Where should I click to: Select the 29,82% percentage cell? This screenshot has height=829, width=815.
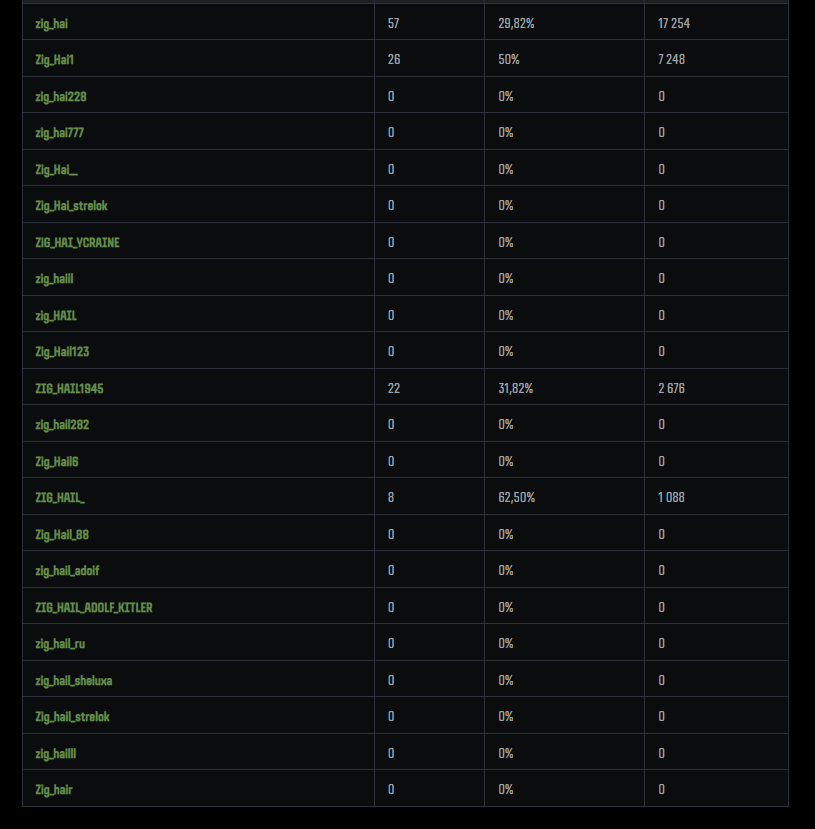(x=516, y=23)
